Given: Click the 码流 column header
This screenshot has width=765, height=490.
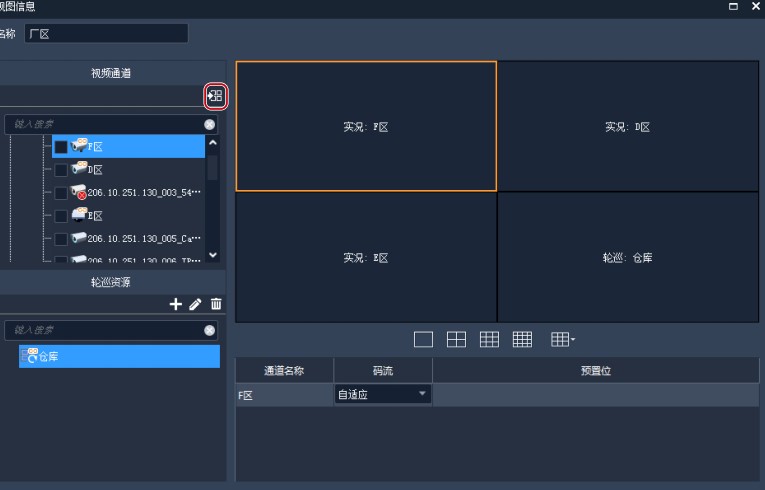Looking at the screenshot, I should click(x=383, y=371).
